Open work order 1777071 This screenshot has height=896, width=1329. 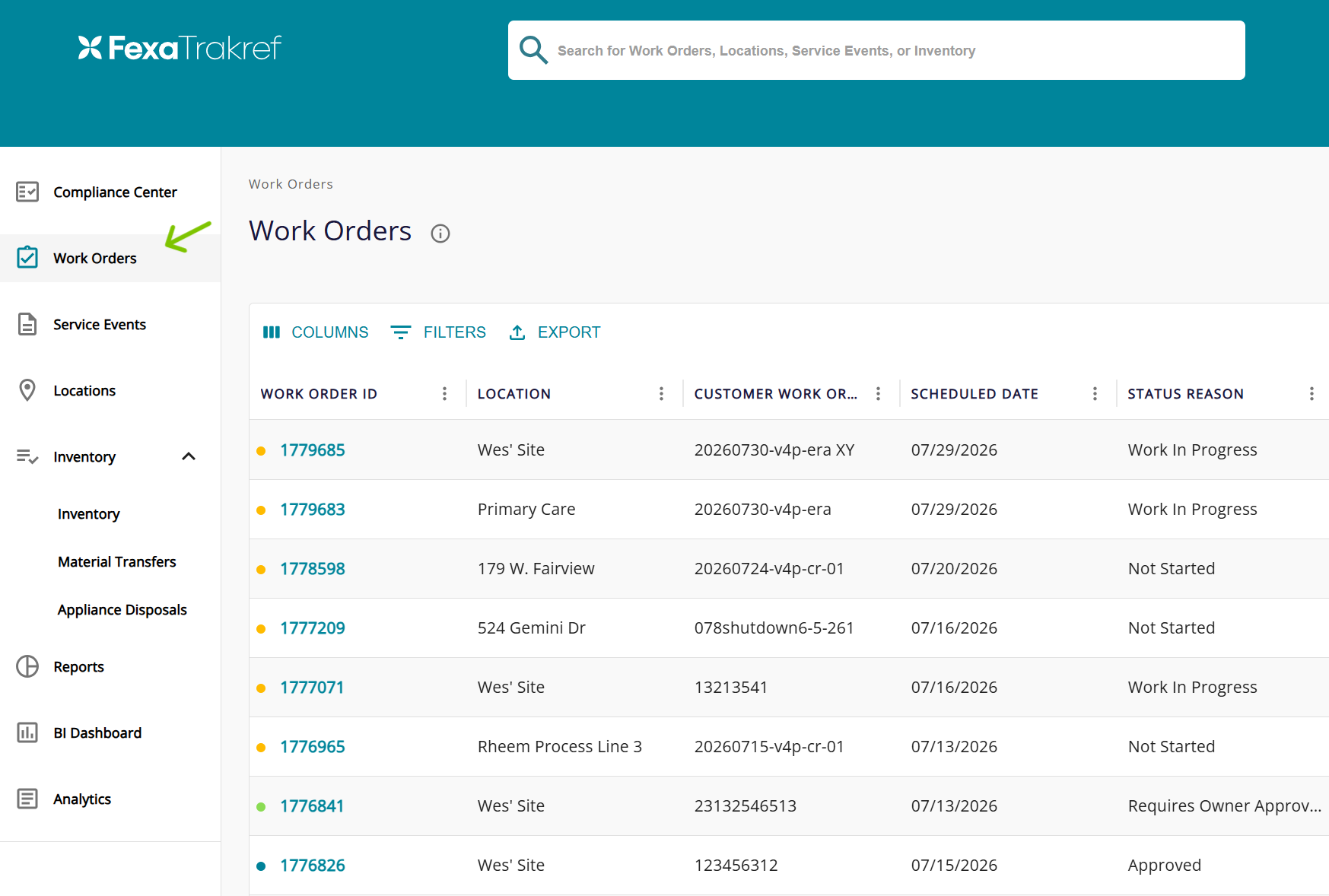click(312, 688)
